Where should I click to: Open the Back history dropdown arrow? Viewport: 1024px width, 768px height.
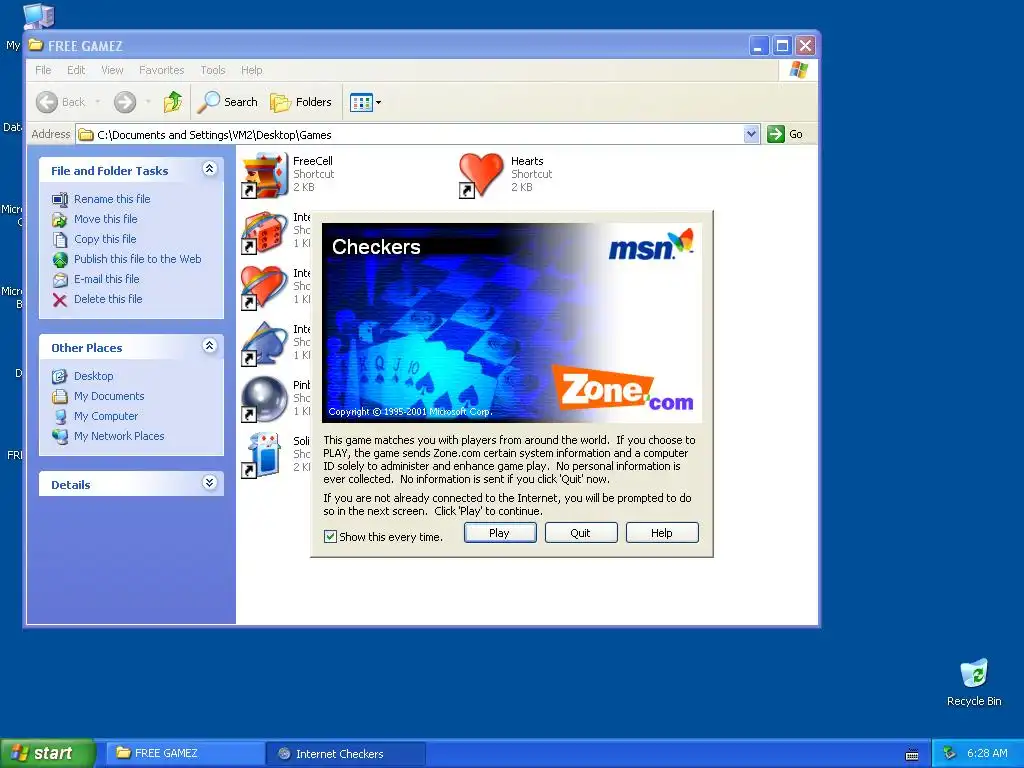[x=98, y=102]
